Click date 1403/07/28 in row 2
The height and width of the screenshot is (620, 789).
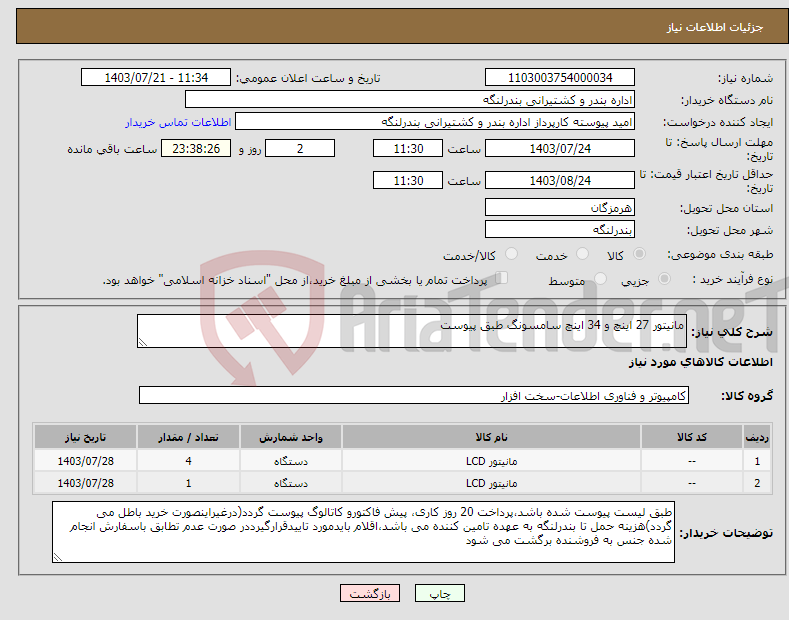point(86,483)
